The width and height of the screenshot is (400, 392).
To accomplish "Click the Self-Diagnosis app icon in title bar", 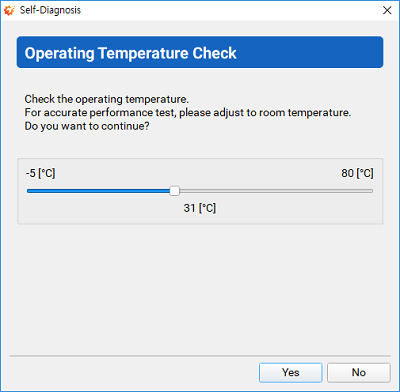I will point(9,10).
